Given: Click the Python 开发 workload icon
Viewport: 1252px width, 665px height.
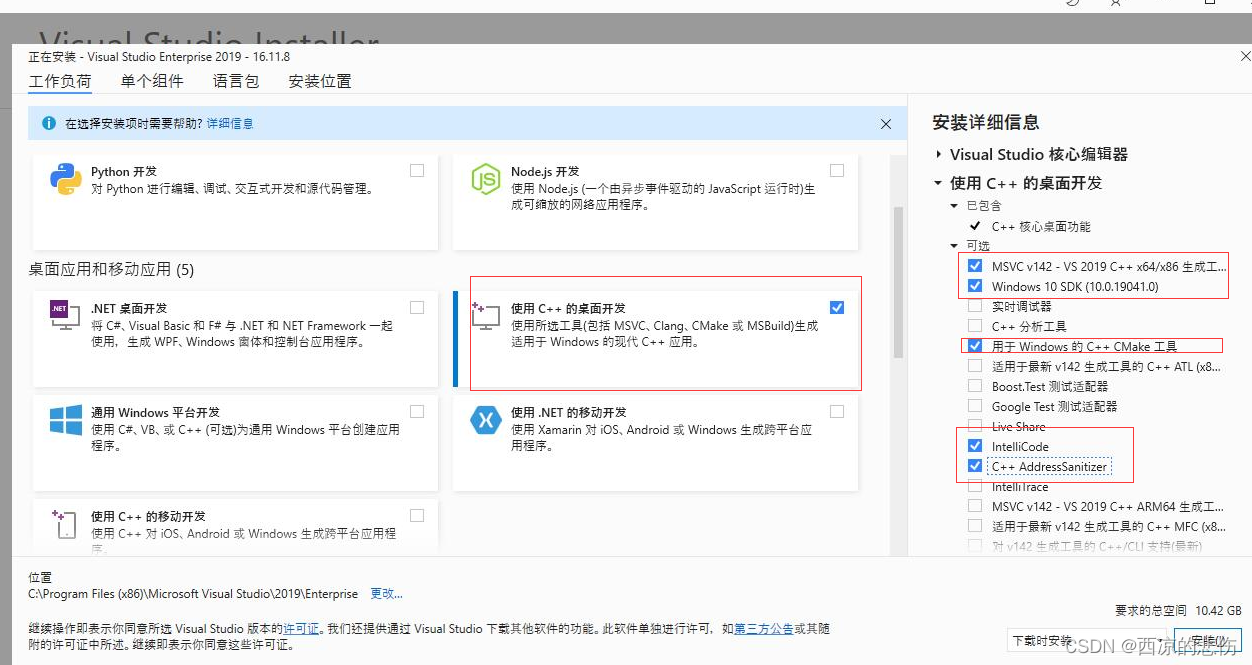Looking at the screenshot, I should click(65, 179).
